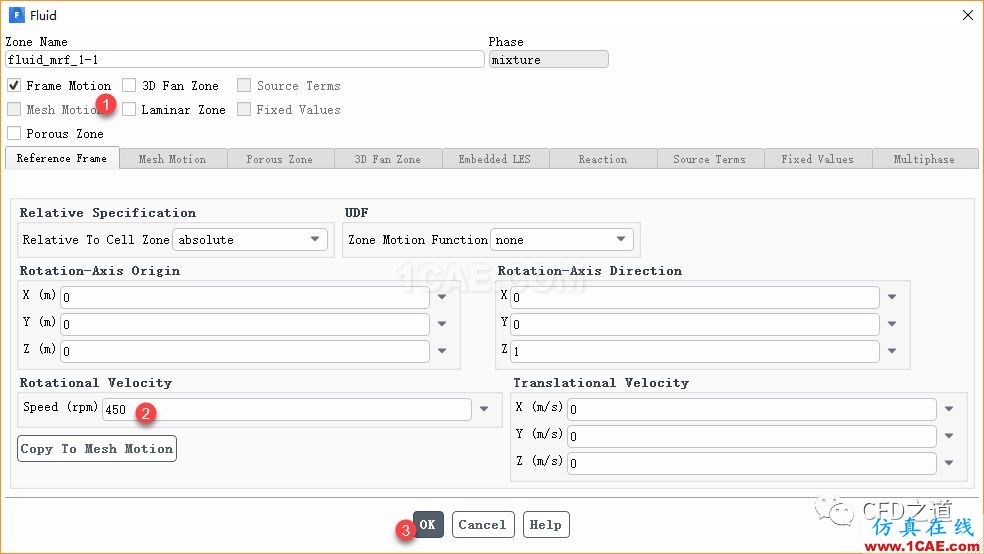Open the Multiphase tab
This screenshot has width=984, height=554.
[x=925, y=159]
